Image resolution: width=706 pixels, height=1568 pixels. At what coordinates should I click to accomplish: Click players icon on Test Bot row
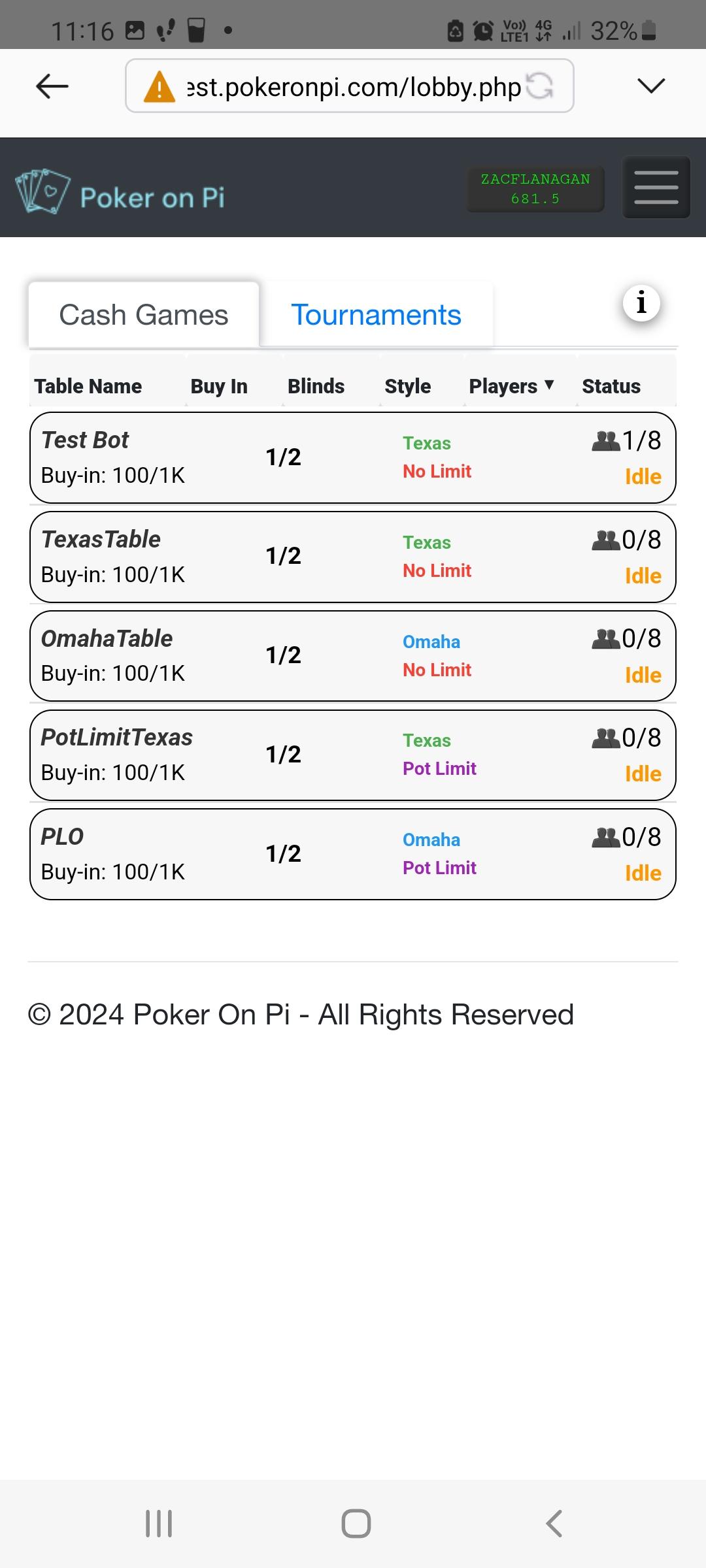(x=605, y=441)
